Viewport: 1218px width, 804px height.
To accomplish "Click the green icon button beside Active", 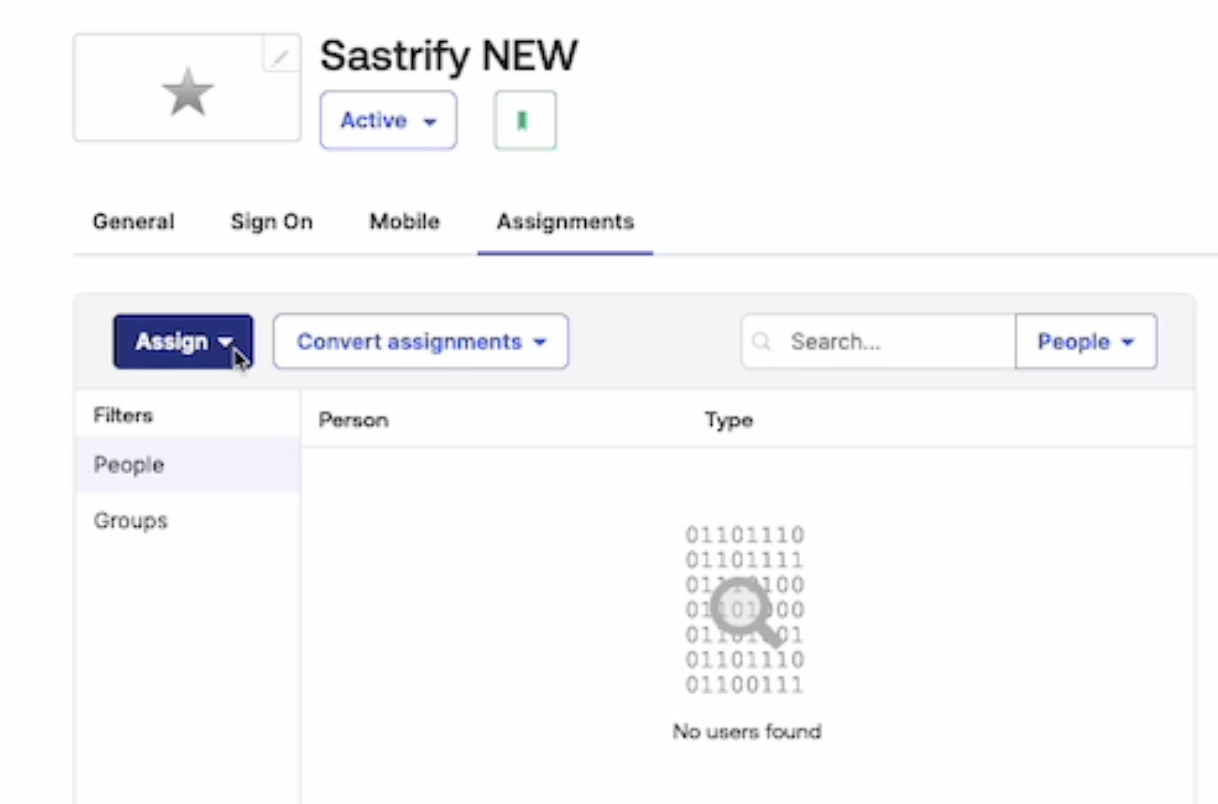I will pos(524,121).
